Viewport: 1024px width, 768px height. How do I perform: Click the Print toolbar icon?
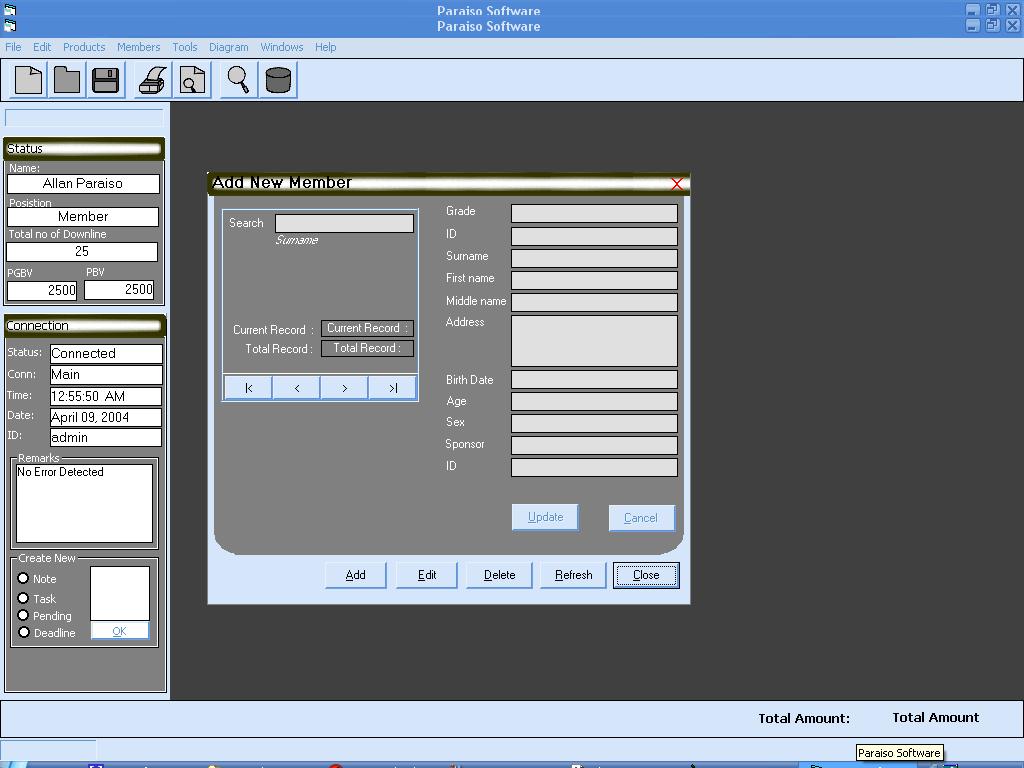(x=153, y=80)
